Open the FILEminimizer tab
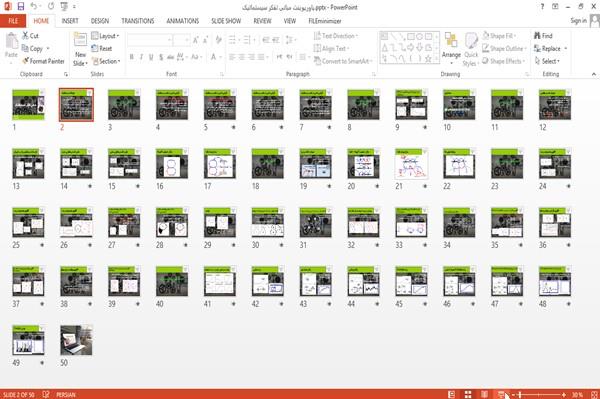 324,21
